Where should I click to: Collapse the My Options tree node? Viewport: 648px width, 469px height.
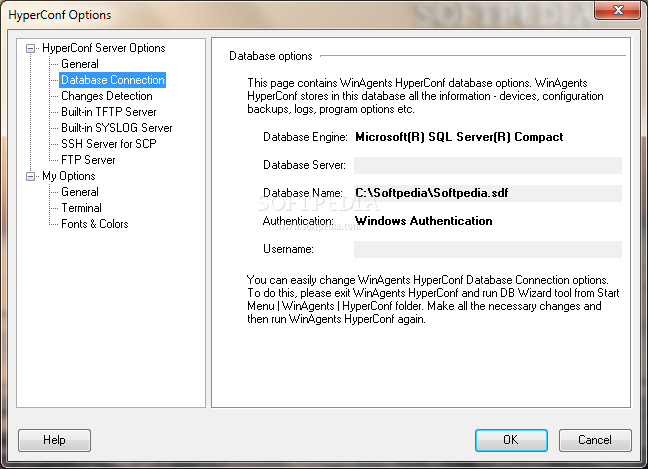(x=30, y=177)
